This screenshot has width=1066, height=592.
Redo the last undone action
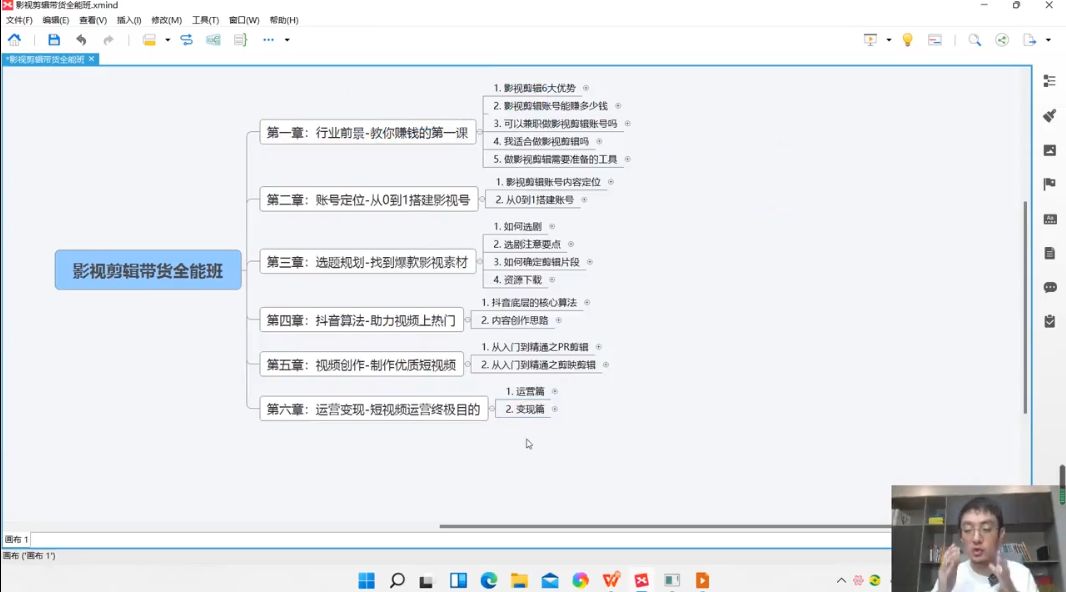[x=108, y=40]
